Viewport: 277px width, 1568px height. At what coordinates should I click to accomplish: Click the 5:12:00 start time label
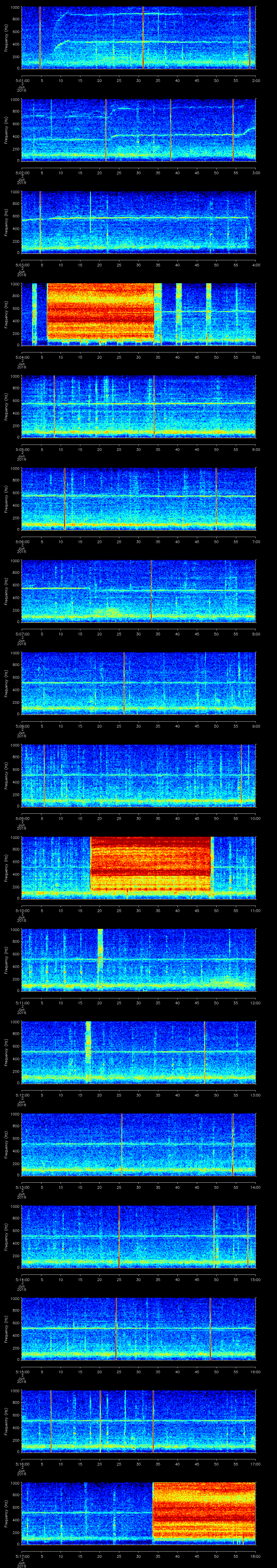point(22,1095)
